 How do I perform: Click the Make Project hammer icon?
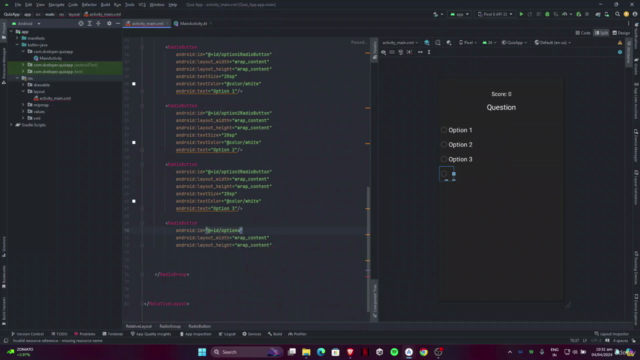pos(436,14)
